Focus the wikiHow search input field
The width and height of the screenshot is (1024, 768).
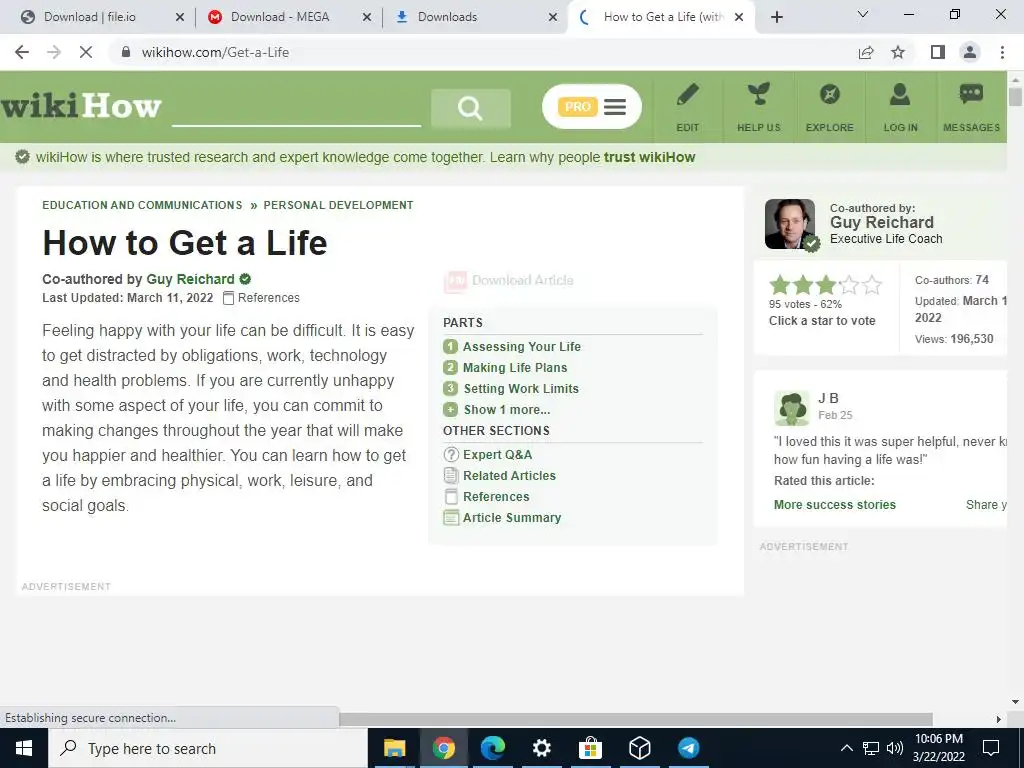296,108
